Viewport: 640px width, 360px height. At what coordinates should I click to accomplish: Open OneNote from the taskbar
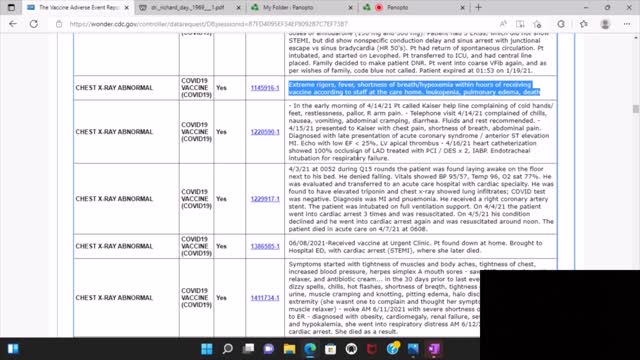point(434,349)
